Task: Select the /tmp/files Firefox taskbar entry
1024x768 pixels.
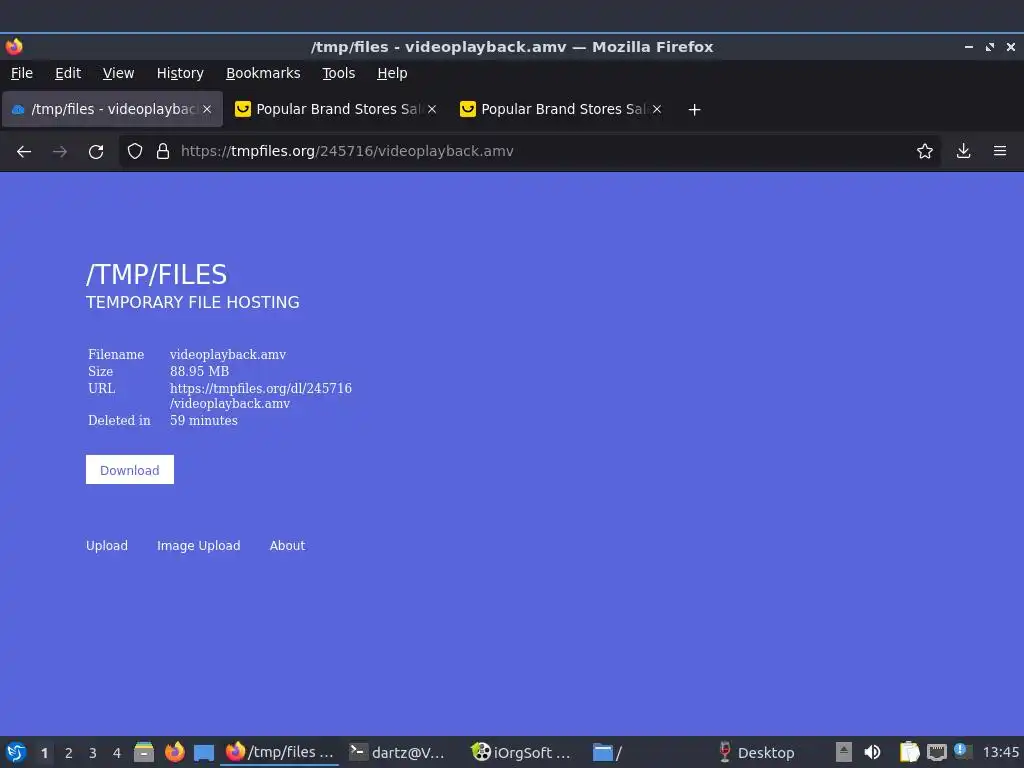Action: pos(280,752)
